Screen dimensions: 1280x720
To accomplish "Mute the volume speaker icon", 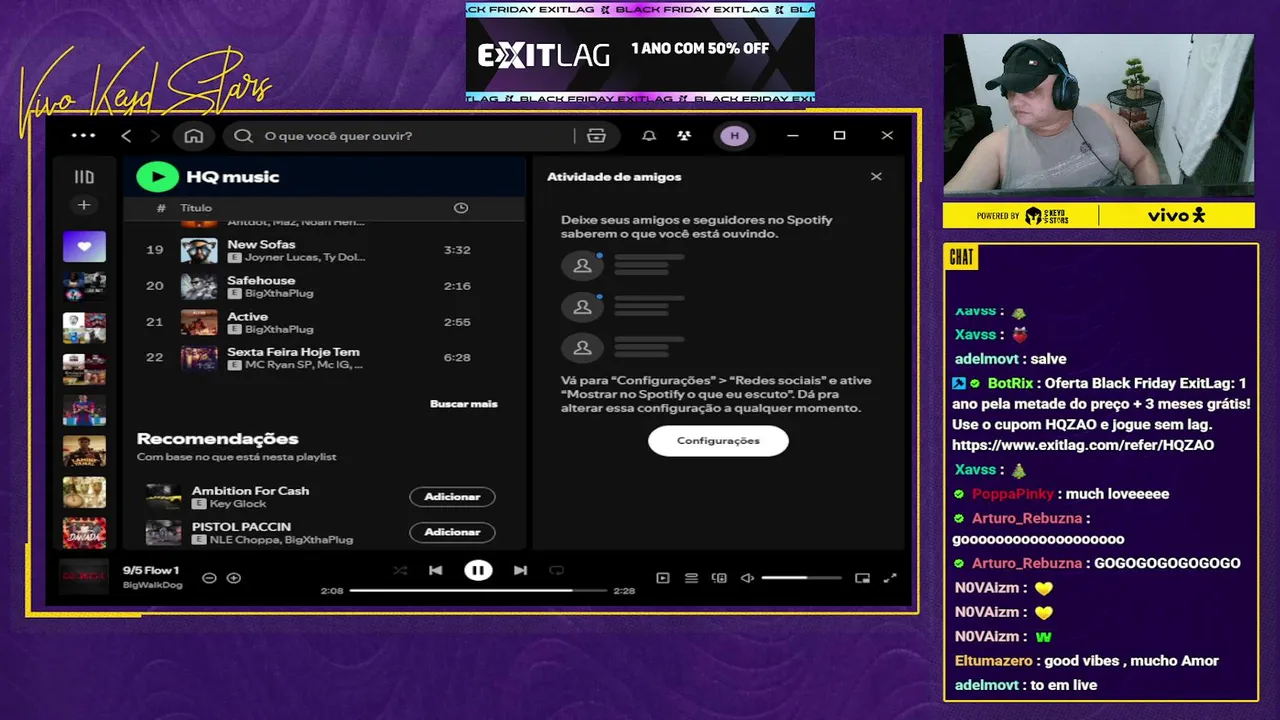I will coord(747,578).
